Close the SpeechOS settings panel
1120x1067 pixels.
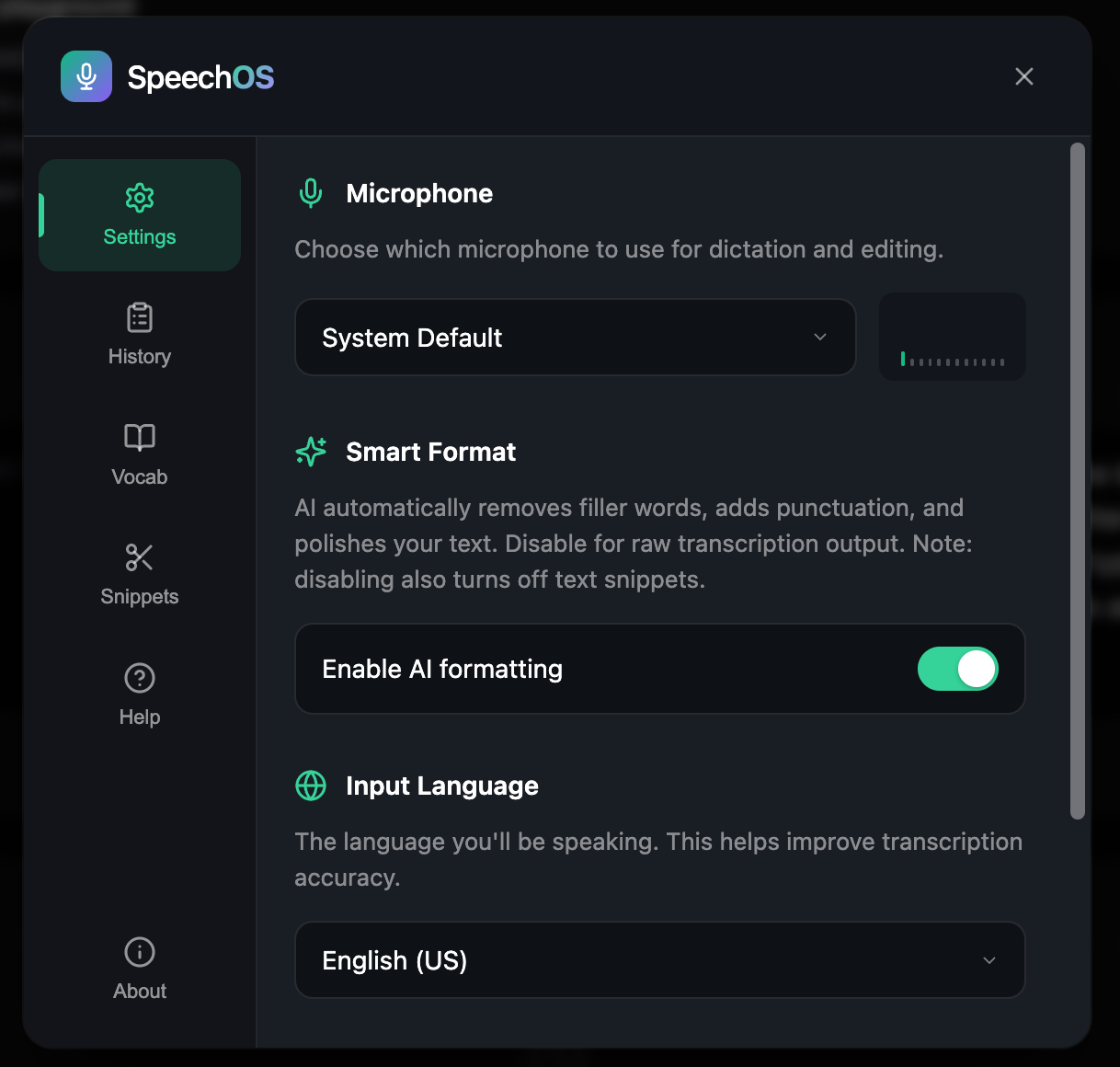pos(1024,76)
